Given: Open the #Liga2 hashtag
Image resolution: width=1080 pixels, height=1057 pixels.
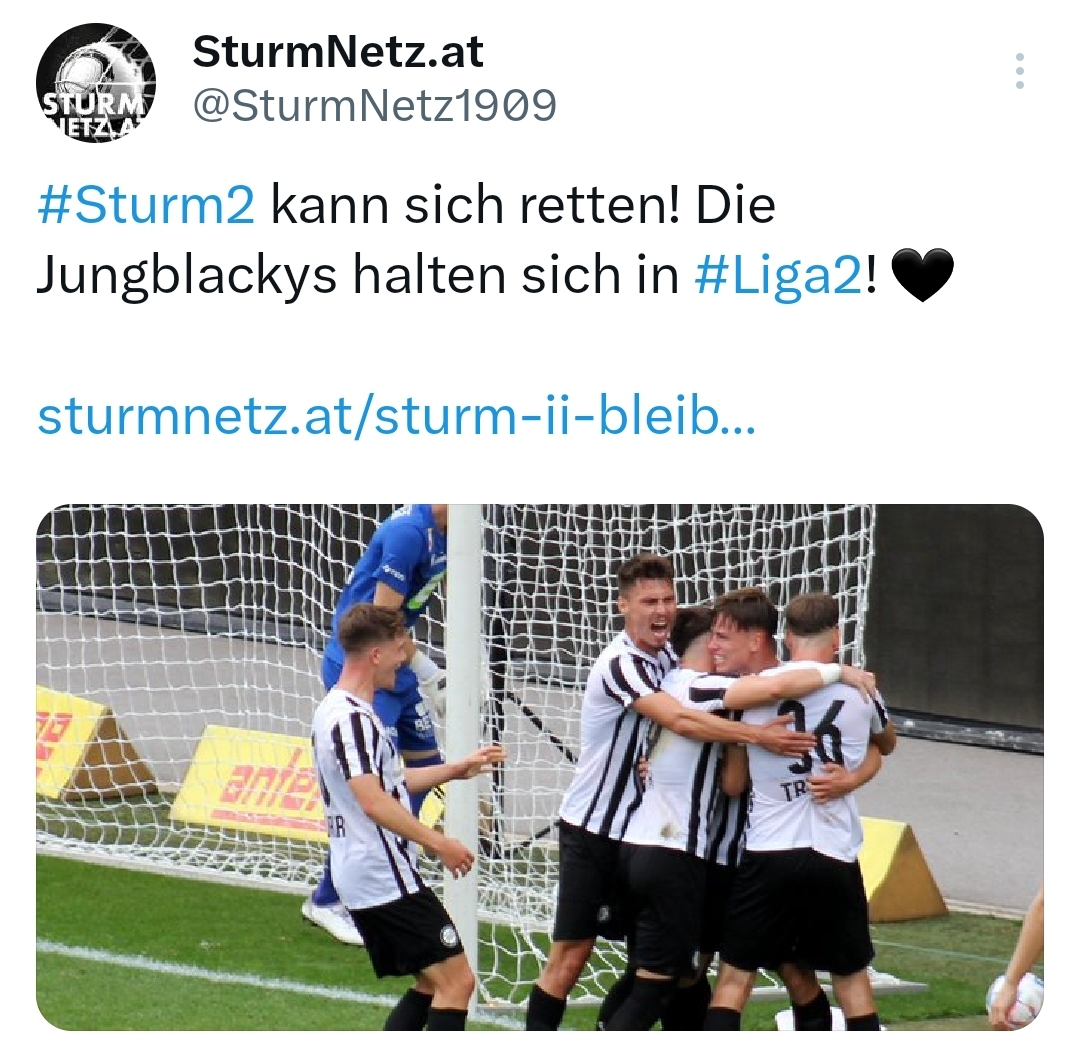Looking at the screenshot, I should (778, 274).
